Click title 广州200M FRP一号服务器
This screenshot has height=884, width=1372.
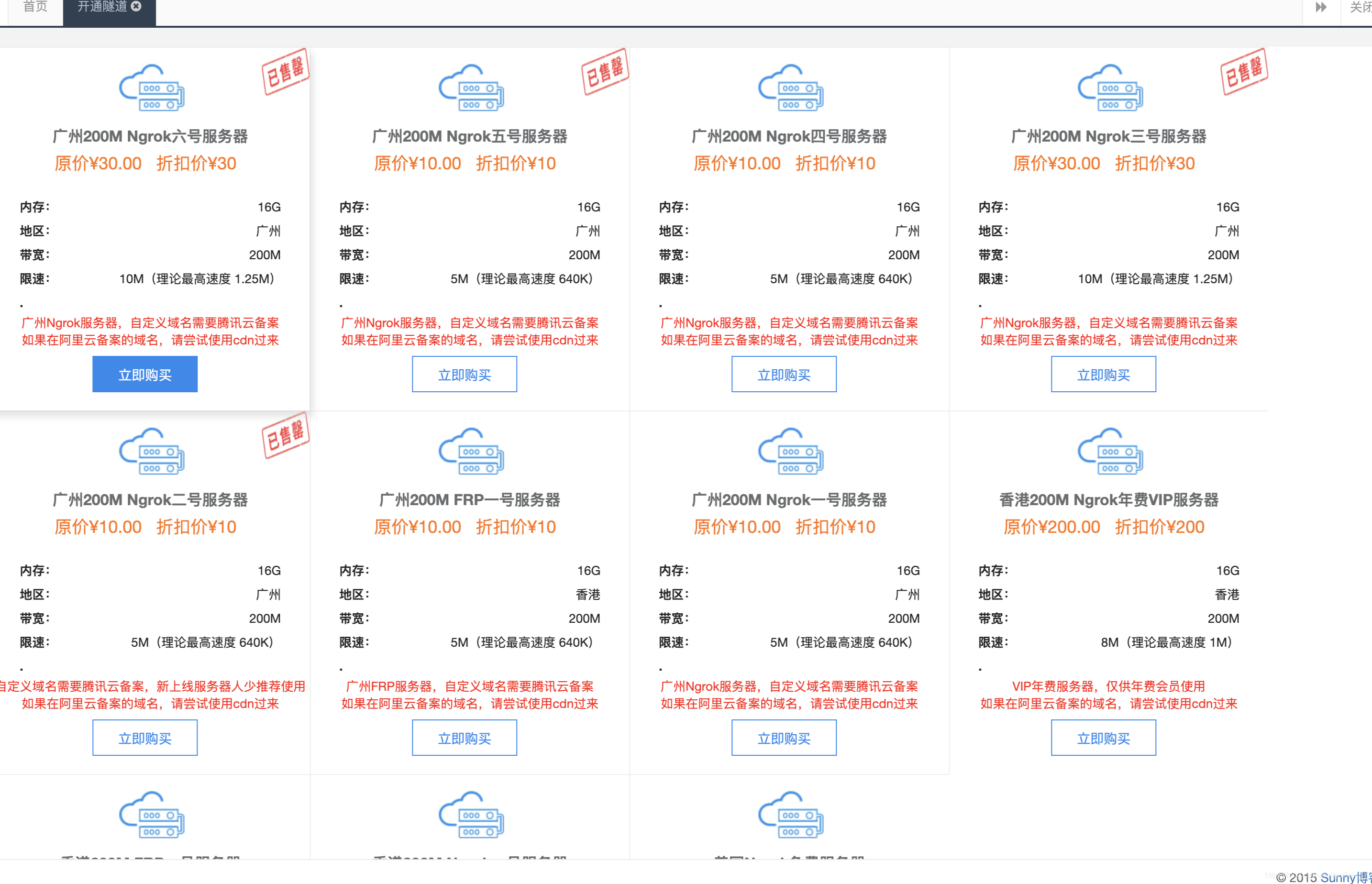(470, 499)
